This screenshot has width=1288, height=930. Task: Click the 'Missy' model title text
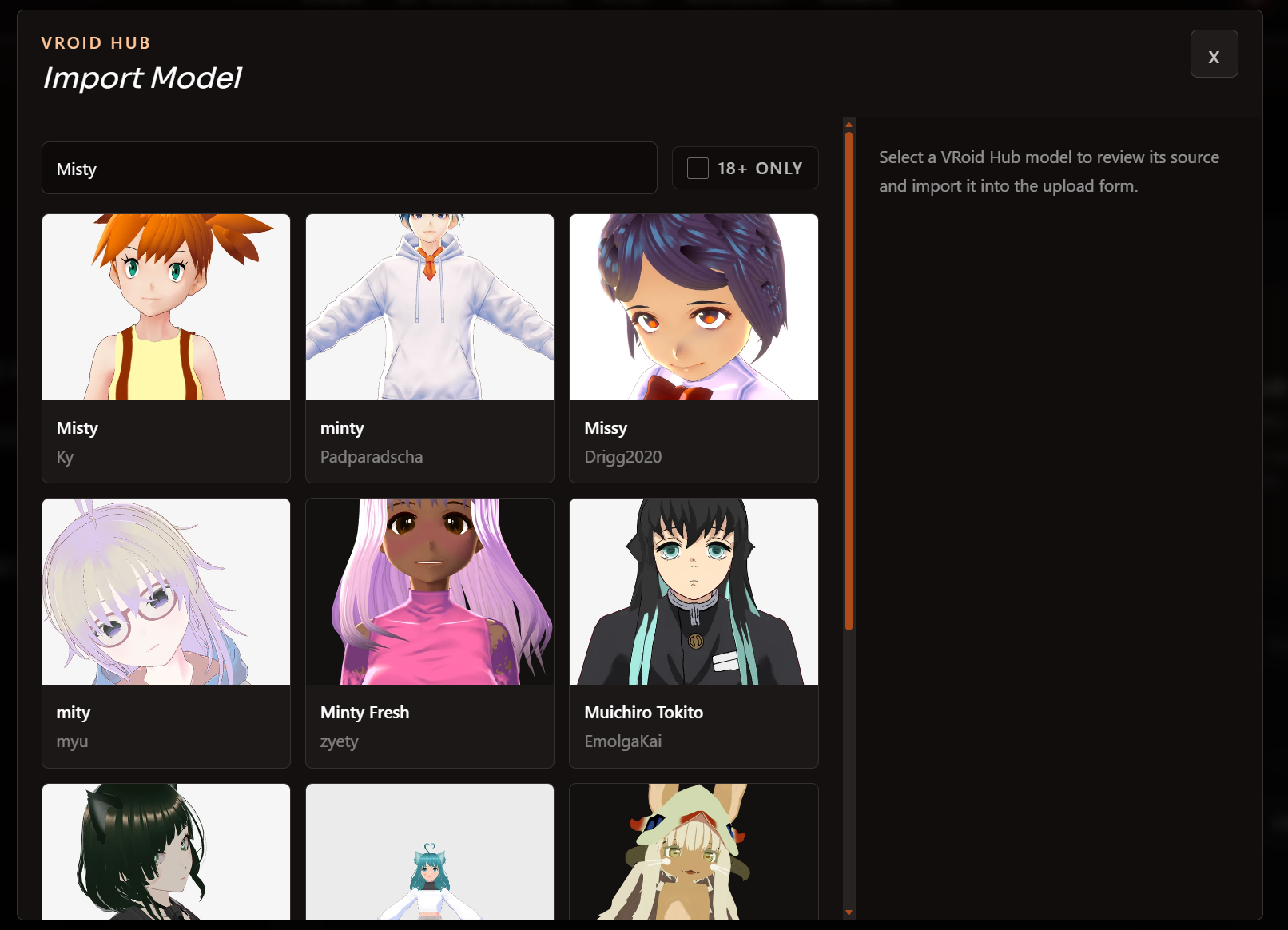click(606, 428)
